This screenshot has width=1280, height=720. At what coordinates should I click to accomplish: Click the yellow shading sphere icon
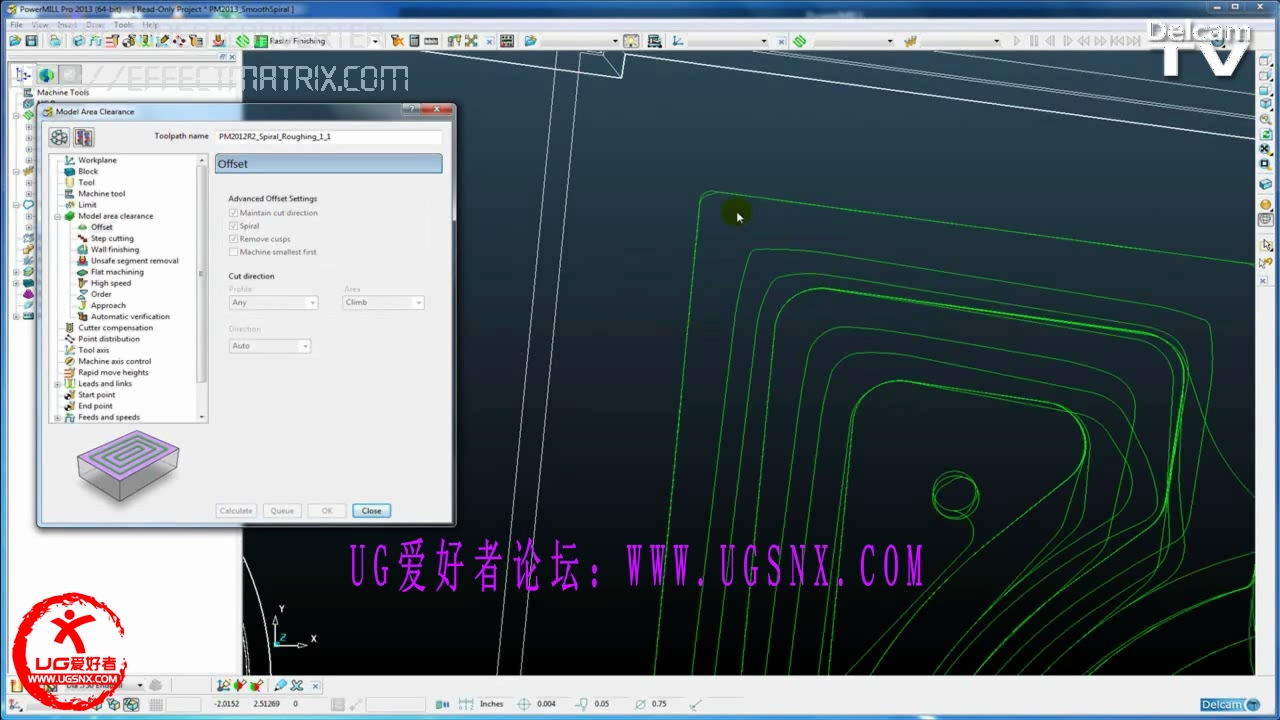(1265, 205)
